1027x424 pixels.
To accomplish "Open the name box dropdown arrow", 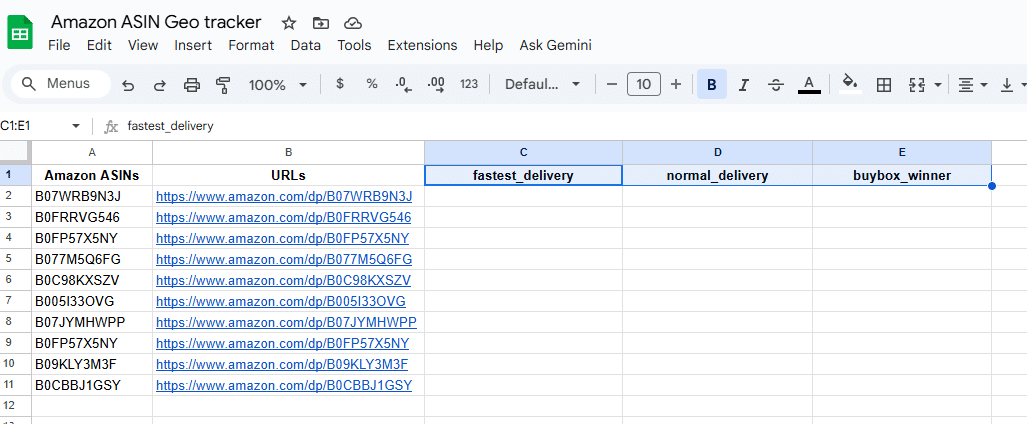I will click(x=76, y=126).
